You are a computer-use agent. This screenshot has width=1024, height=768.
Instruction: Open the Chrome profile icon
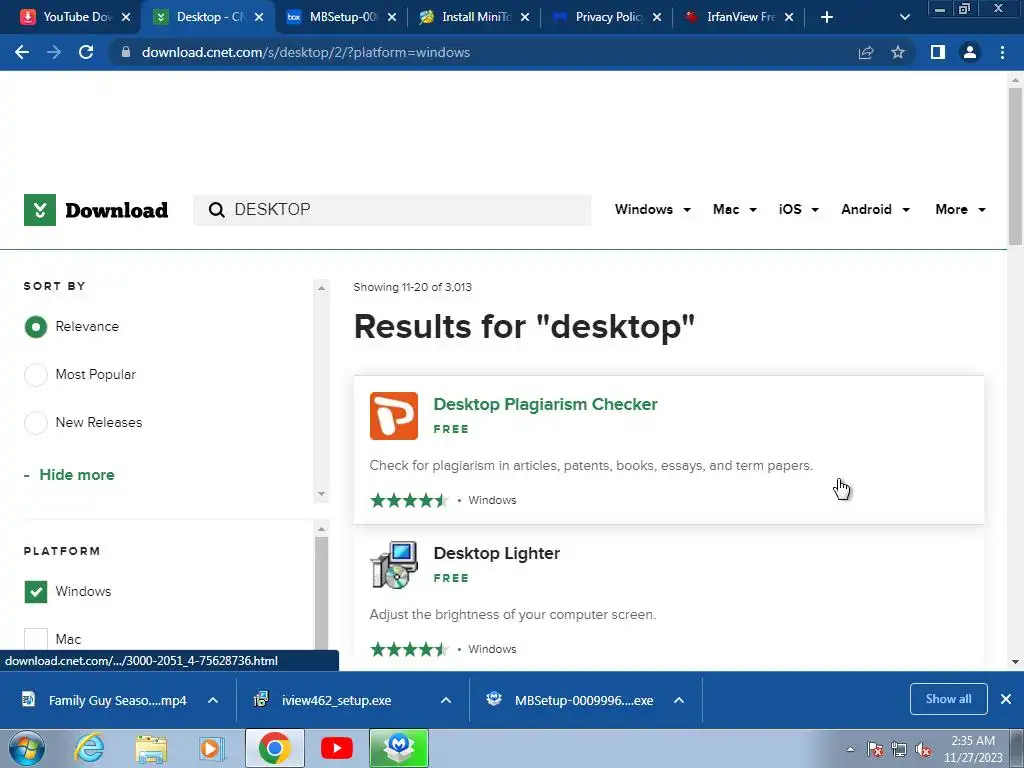[x=970, y=52]
